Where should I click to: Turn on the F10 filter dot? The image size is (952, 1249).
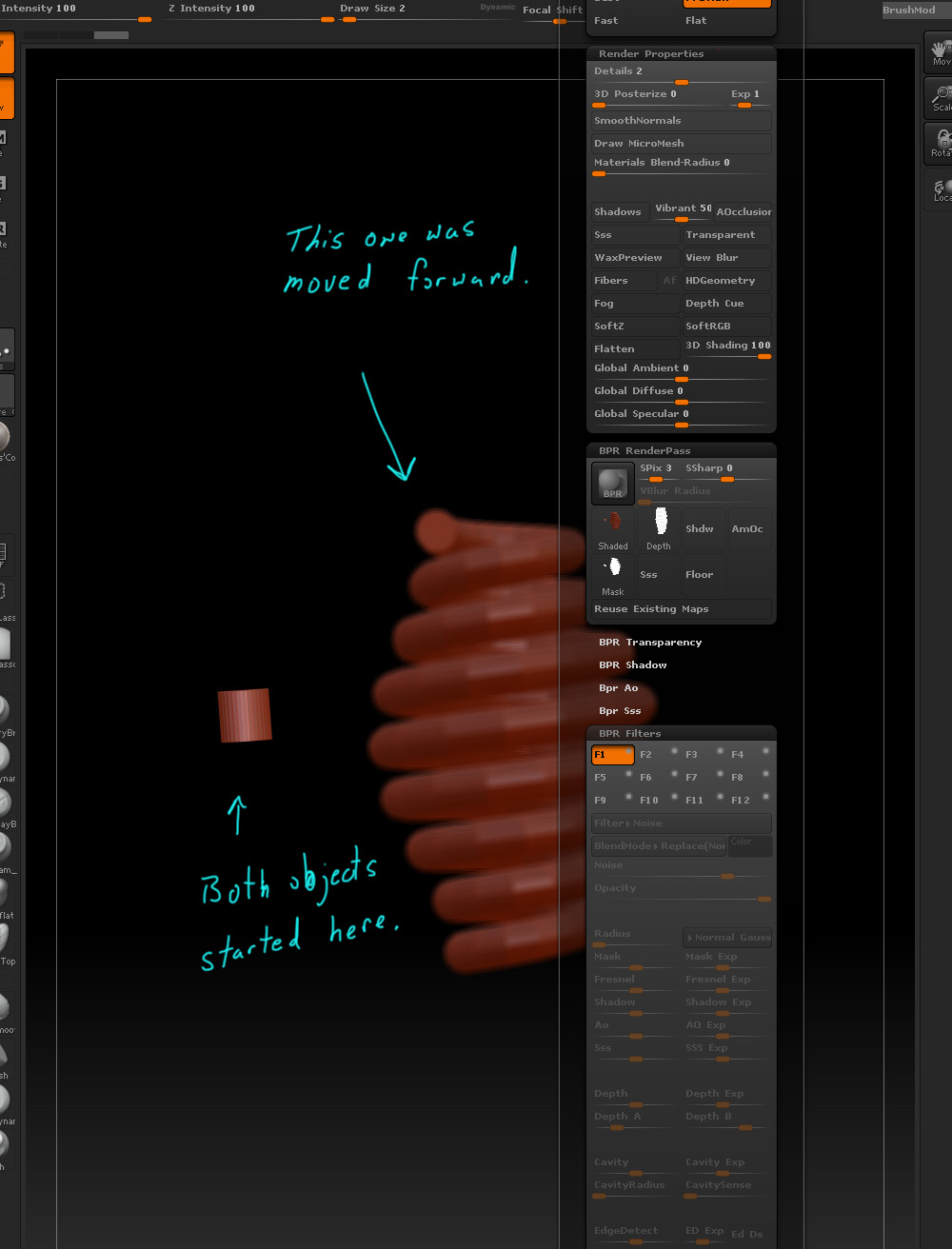pos(674,797)
